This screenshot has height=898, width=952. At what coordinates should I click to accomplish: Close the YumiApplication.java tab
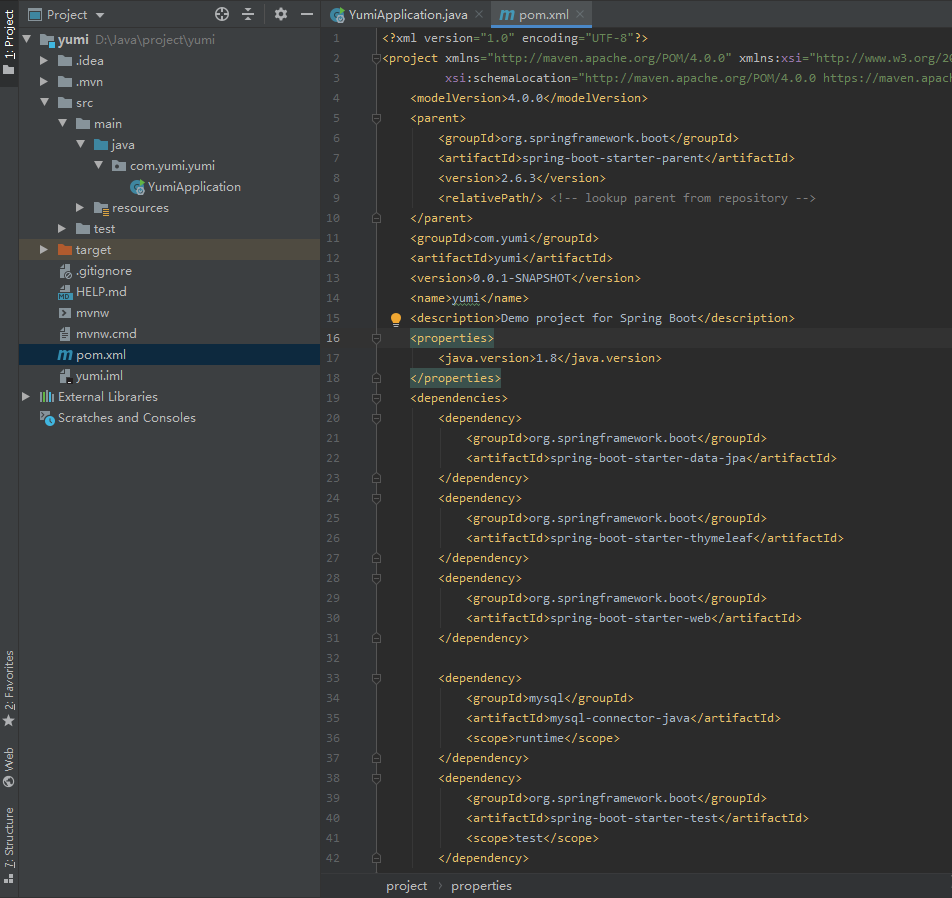click(479, 14)
